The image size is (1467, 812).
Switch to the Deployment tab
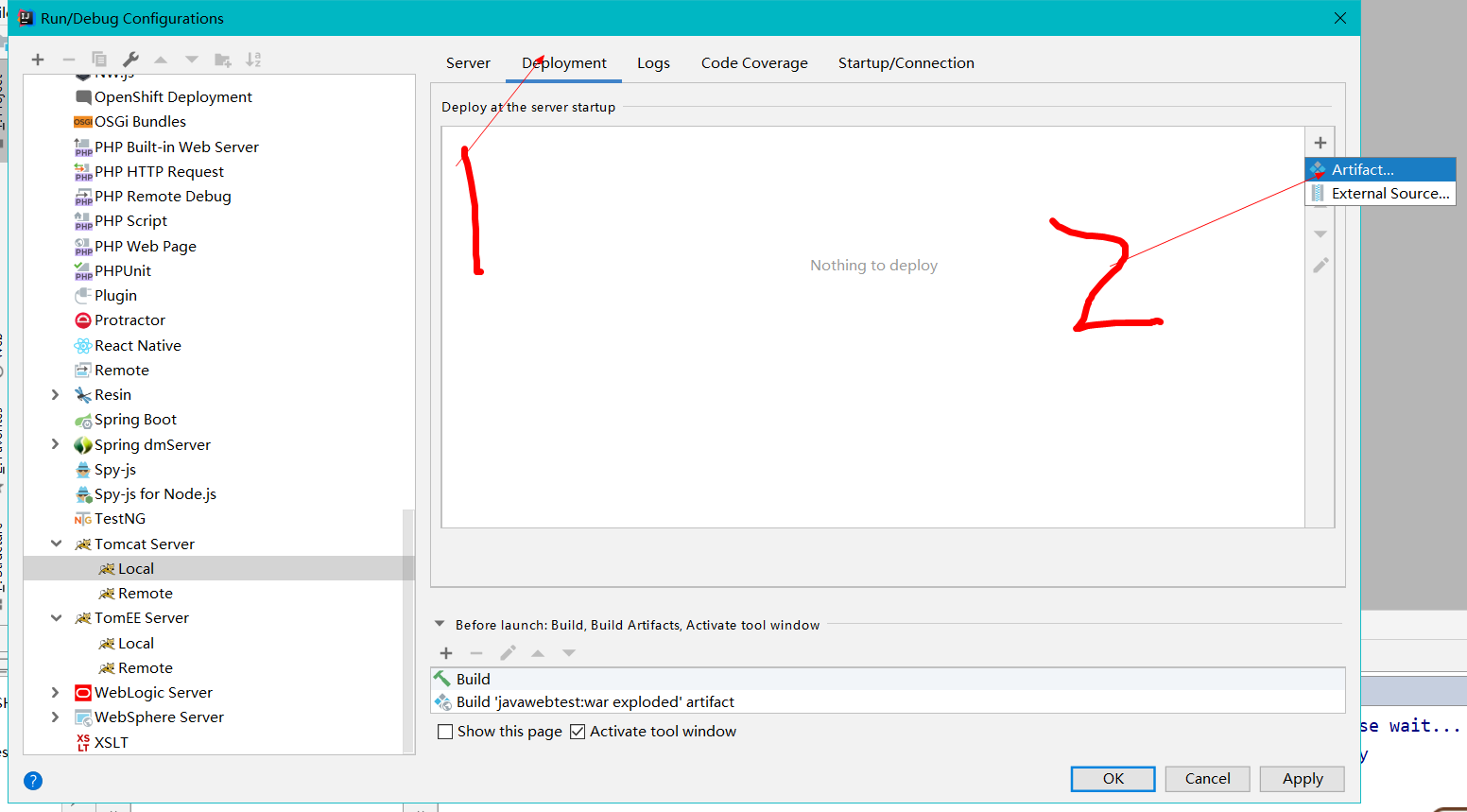(x=564, y=63)
